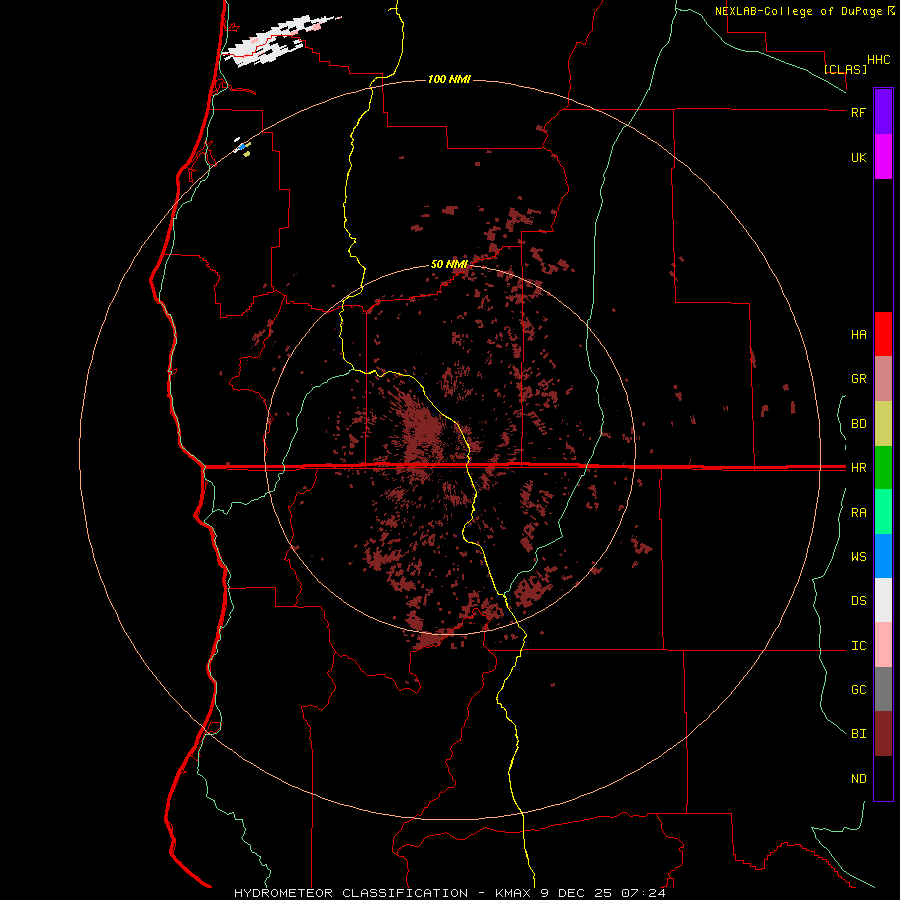Click the 50 NMI range ring label
The width and height of the screenshot is (900, 900).
click(449, 264)
